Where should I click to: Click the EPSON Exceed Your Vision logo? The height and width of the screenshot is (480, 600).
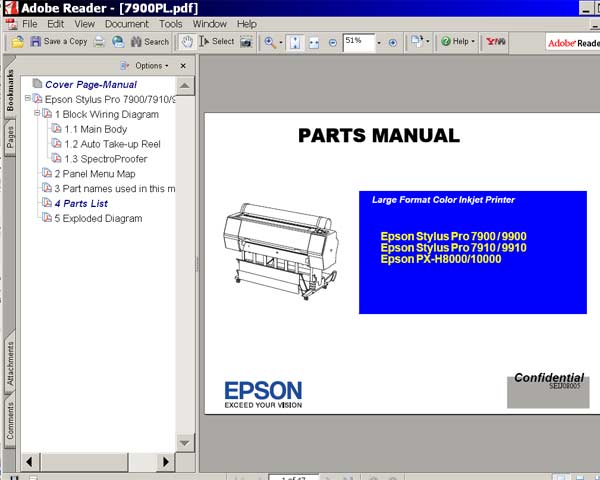click(263, 395)
